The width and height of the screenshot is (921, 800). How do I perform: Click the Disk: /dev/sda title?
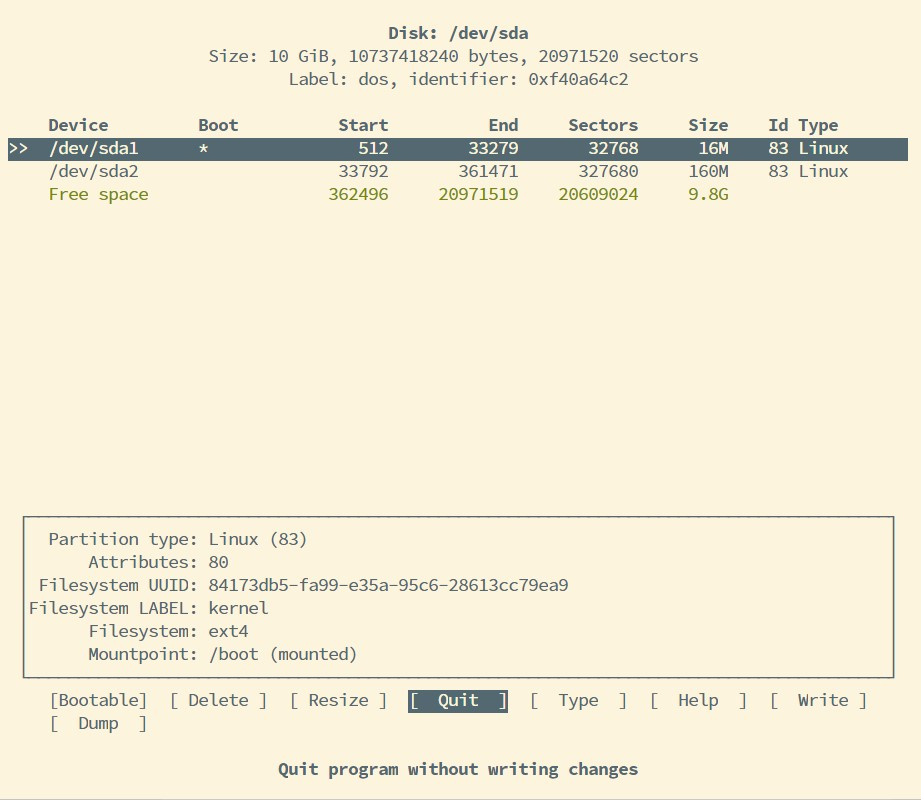coord(458,33)
